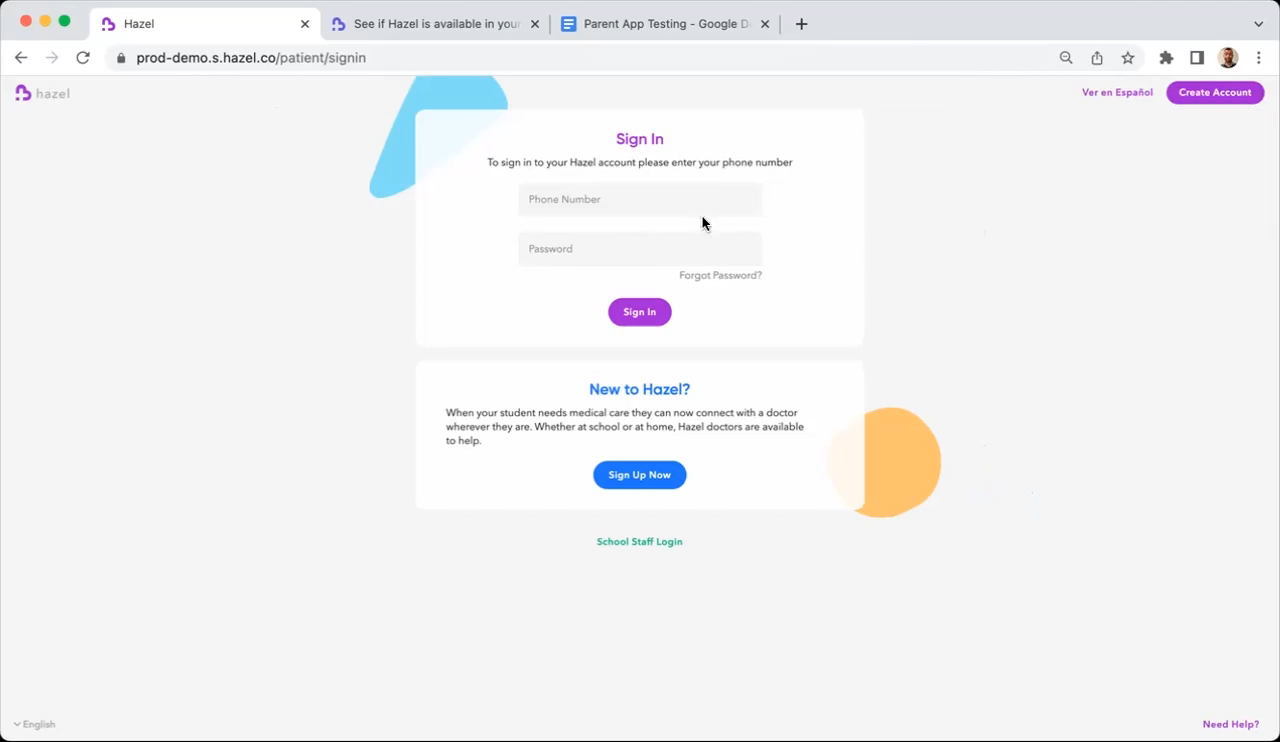Image resolution: width=1280 pixels, height=742 pixels.
Task: Open the Forgot Password? link
Action: (720, 275)
